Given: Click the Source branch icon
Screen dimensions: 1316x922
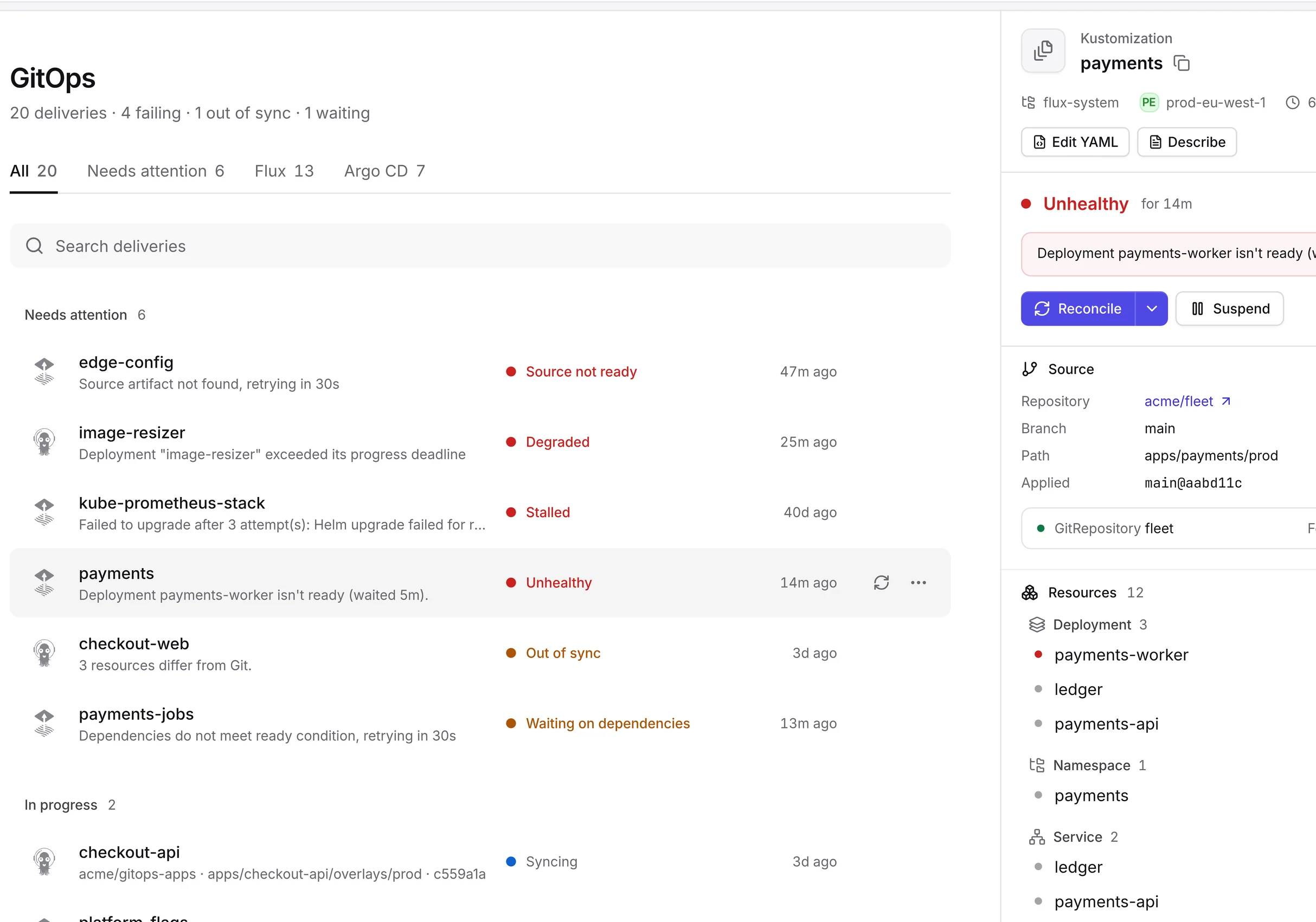Looking at the screenshot, I should coord(1029,369).
